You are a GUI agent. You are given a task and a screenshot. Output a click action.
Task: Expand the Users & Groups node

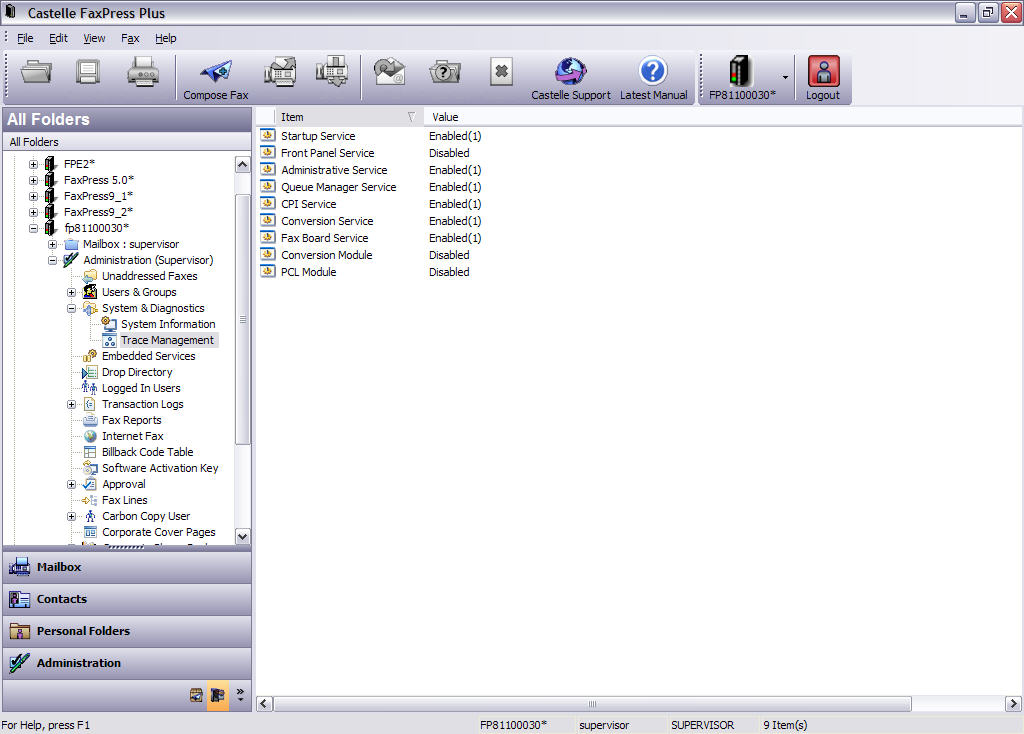tap(71, 292)
